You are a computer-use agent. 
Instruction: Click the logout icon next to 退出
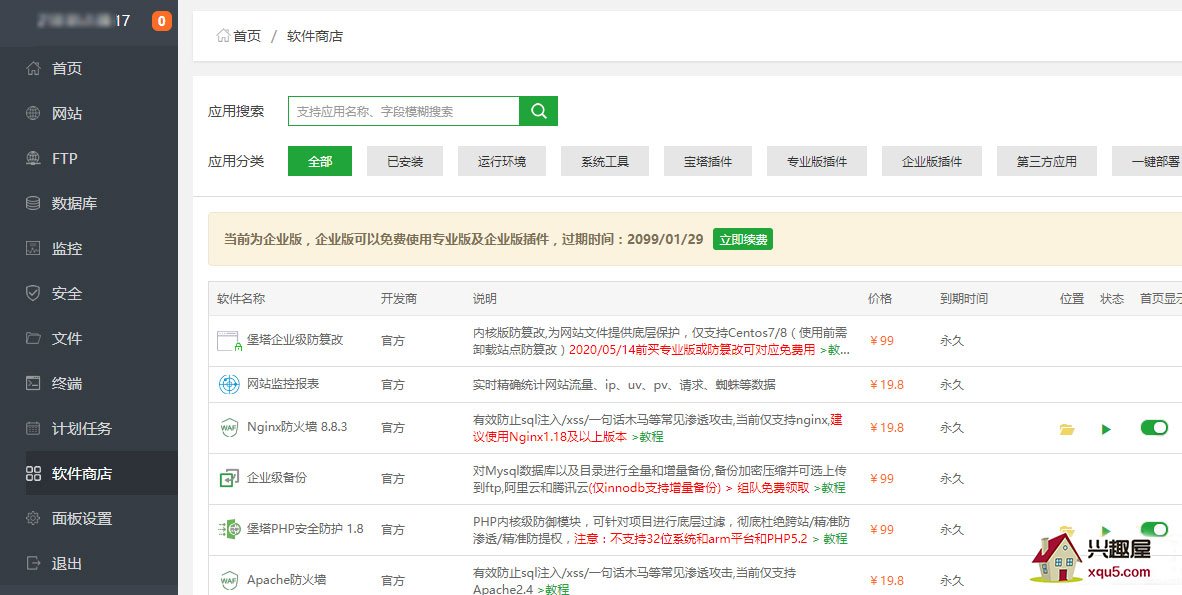point(33,563)
